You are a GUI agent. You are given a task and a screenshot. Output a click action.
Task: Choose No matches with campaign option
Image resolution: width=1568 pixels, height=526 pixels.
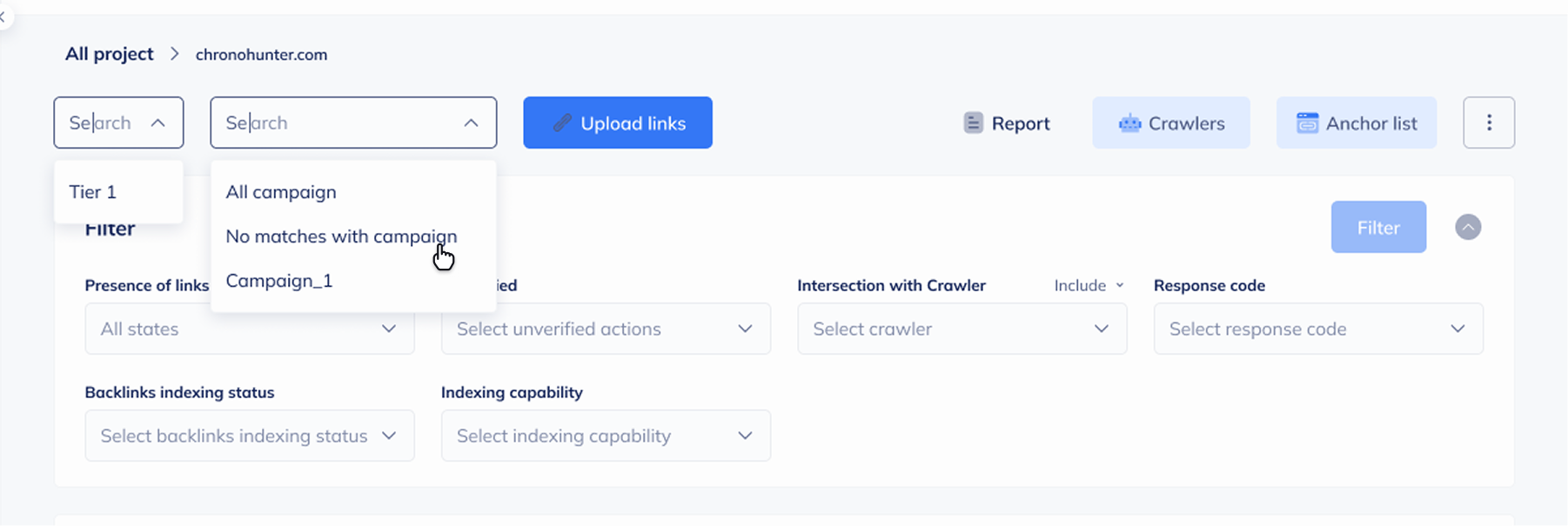pos(353,236)
